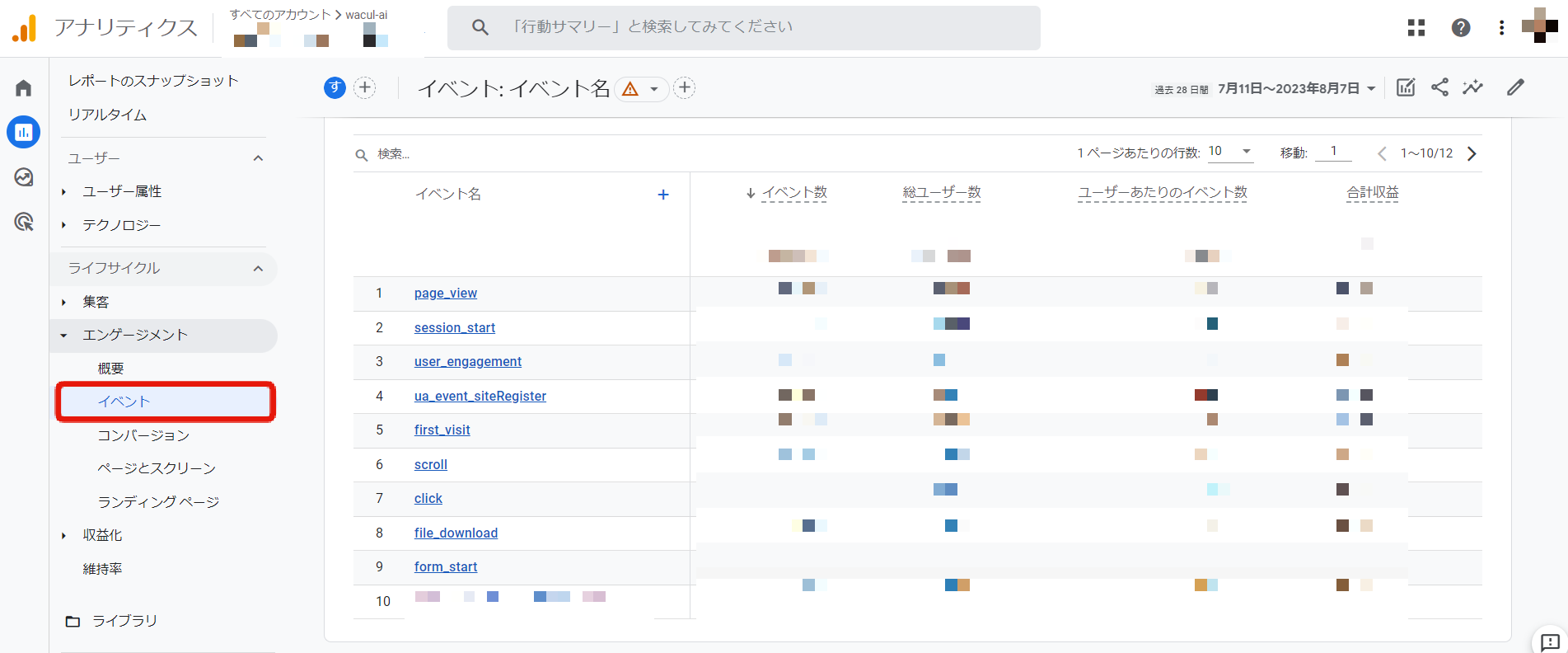
Task: Open the form_start event link
Action: [x=445, y=566]
